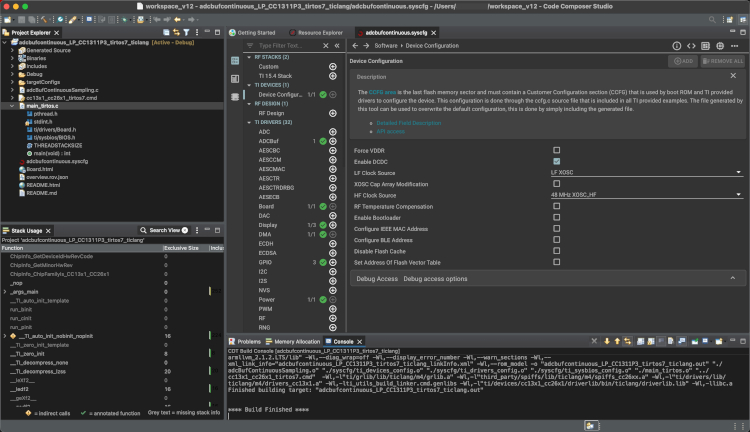Screen dimensions: 750x432
Task: Collapse the TI DRIVERS group
Action: coord(249,122)
